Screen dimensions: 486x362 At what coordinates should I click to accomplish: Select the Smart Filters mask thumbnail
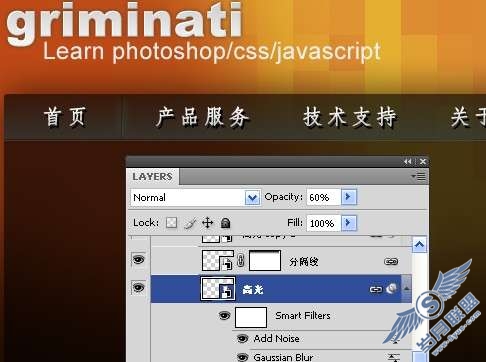251,317
